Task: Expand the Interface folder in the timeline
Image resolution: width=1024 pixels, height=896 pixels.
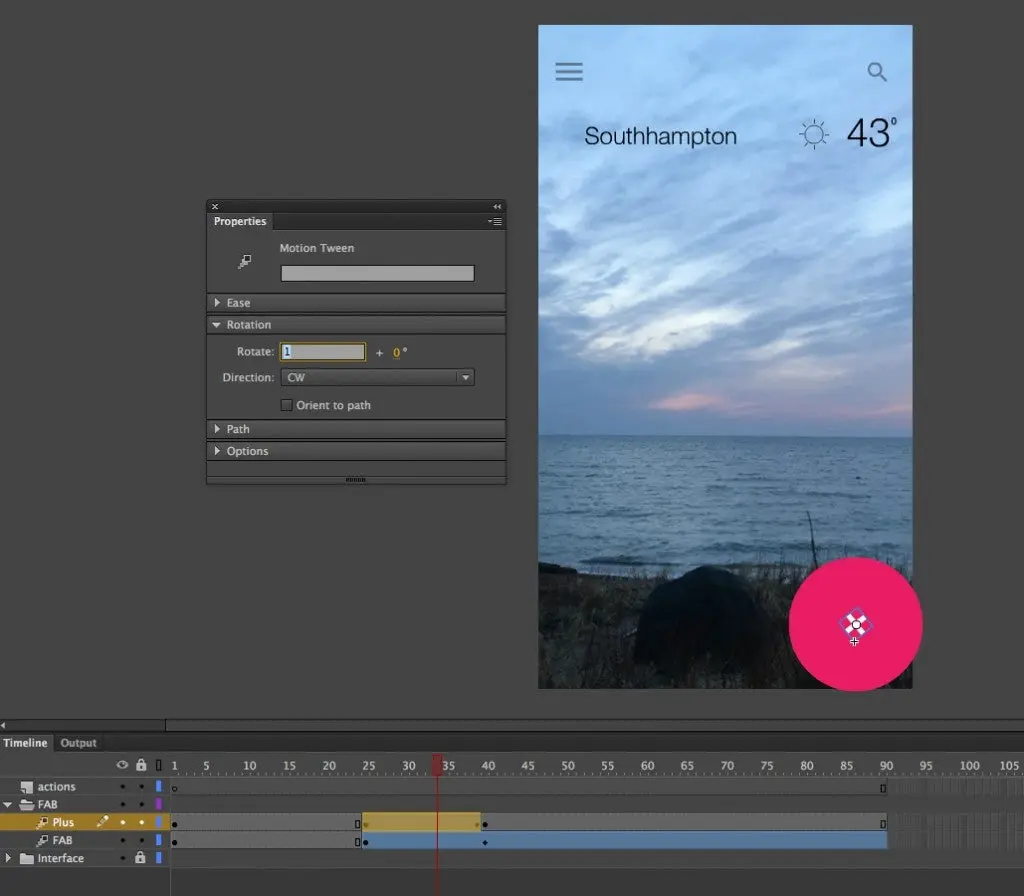Action: coord(6,856)
